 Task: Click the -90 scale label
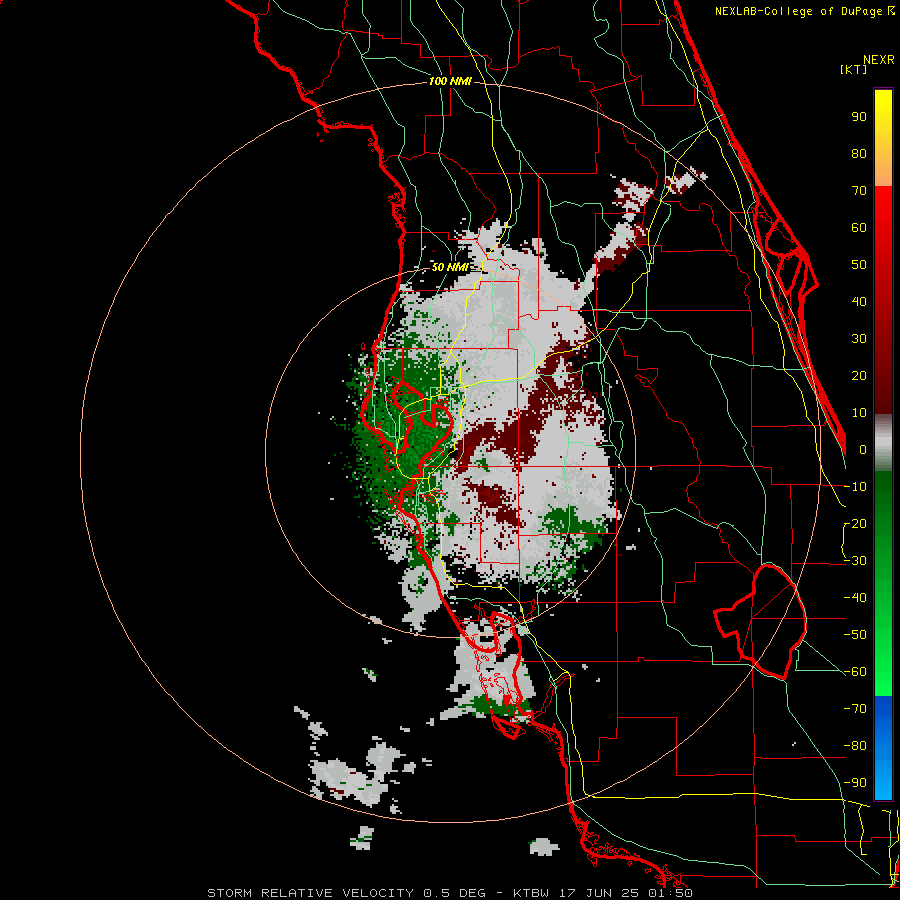pos(855,783)
